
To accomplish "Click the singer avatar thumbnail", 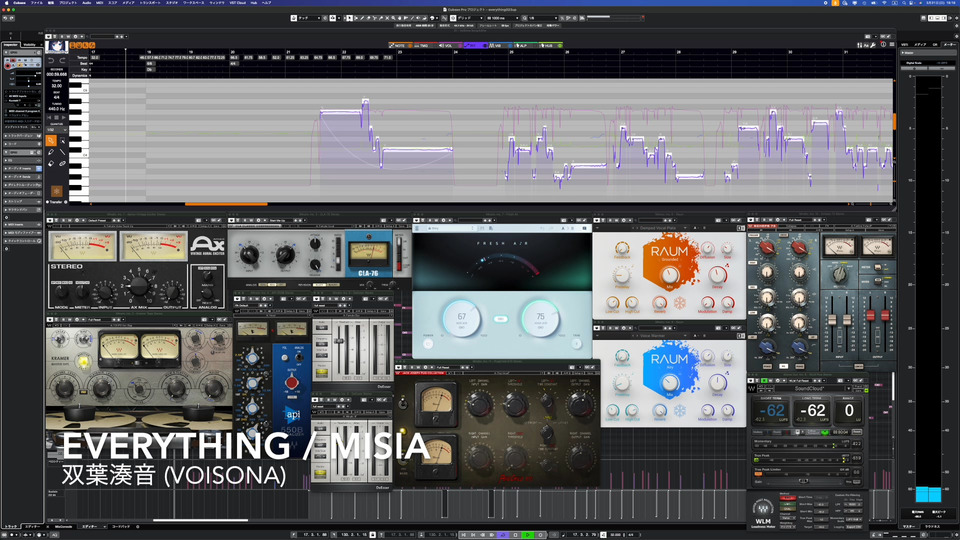I will (56, 47).
